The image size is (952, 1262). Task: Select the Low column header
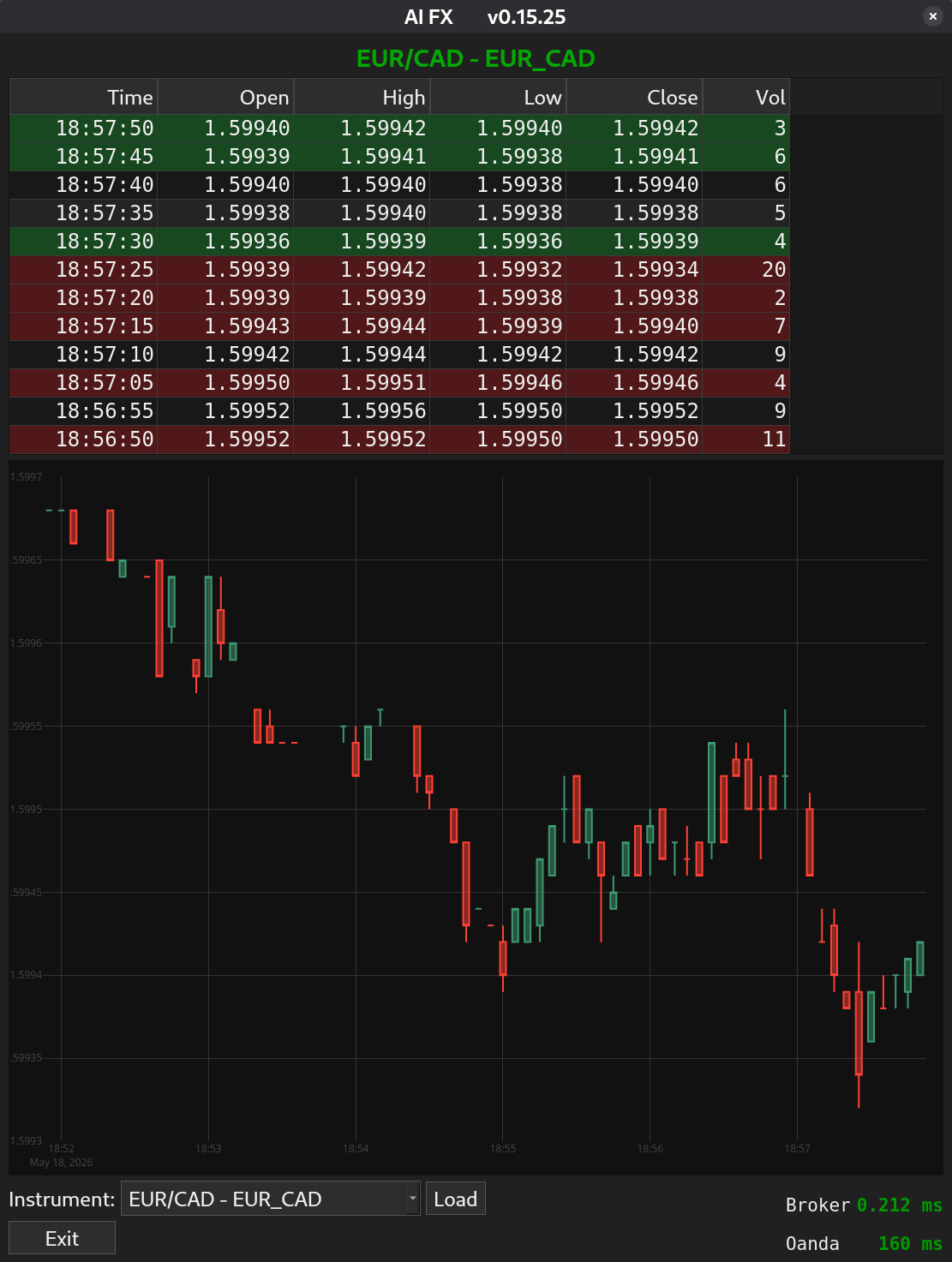pyautogui.click(x=499, y=97)
